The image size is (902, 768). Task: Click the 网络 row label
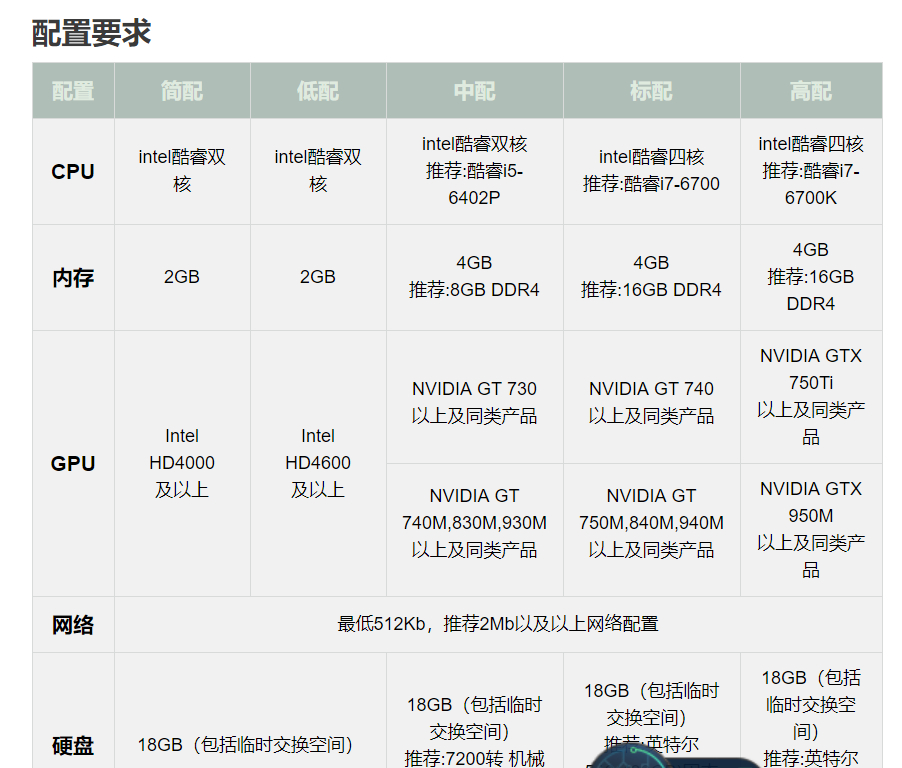pyautogui.click(x=73, y=624)
